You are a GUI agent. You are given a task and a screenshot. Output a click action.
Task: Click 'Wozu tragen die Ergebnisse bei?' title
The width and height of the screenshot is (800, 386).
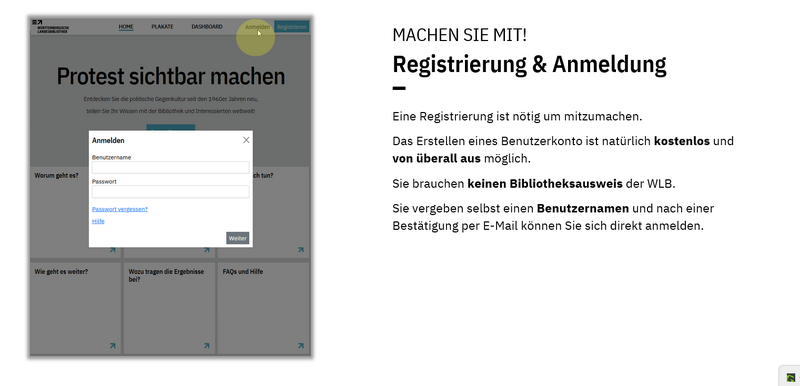(166, 275)
